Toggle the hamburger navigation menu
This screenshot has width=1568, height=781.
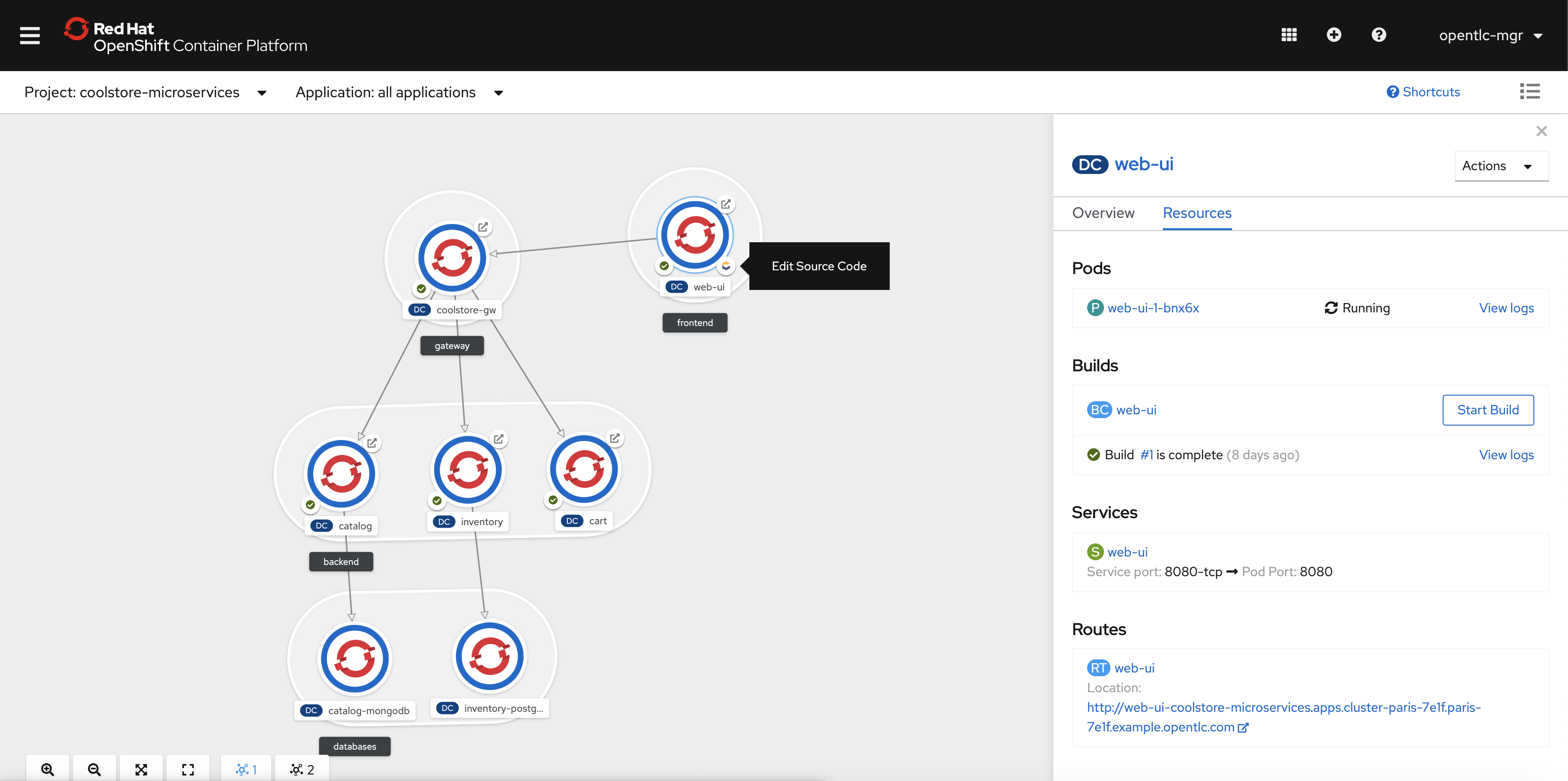pyautogui.click(x=30, y=35)
